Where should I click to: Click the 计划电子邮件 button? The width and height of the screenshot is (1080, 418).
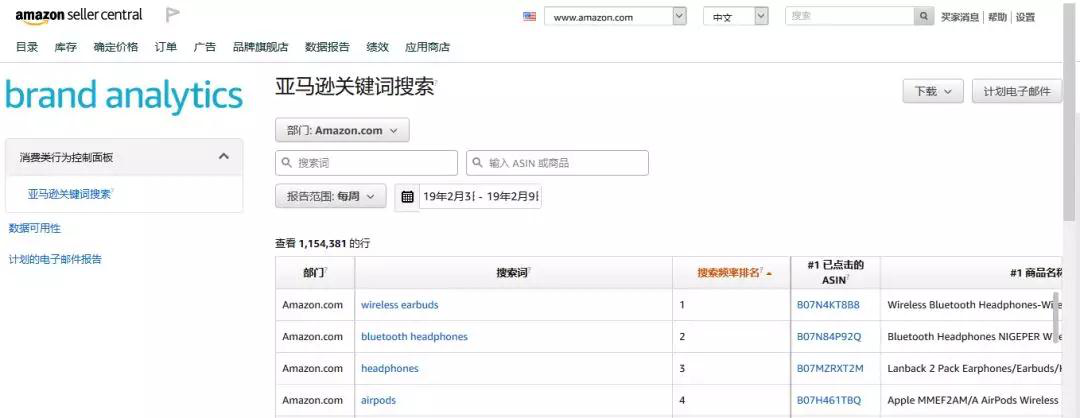click(1016, 91)
